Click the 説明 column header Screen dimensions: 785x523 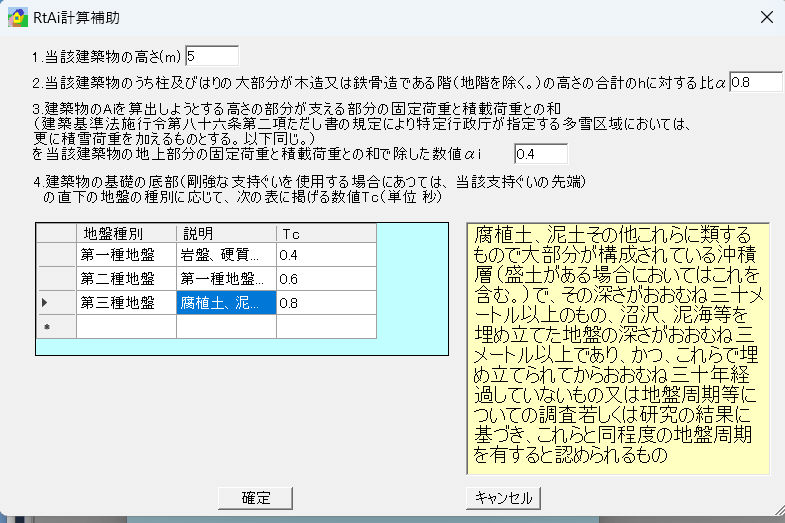click(226, 233)
